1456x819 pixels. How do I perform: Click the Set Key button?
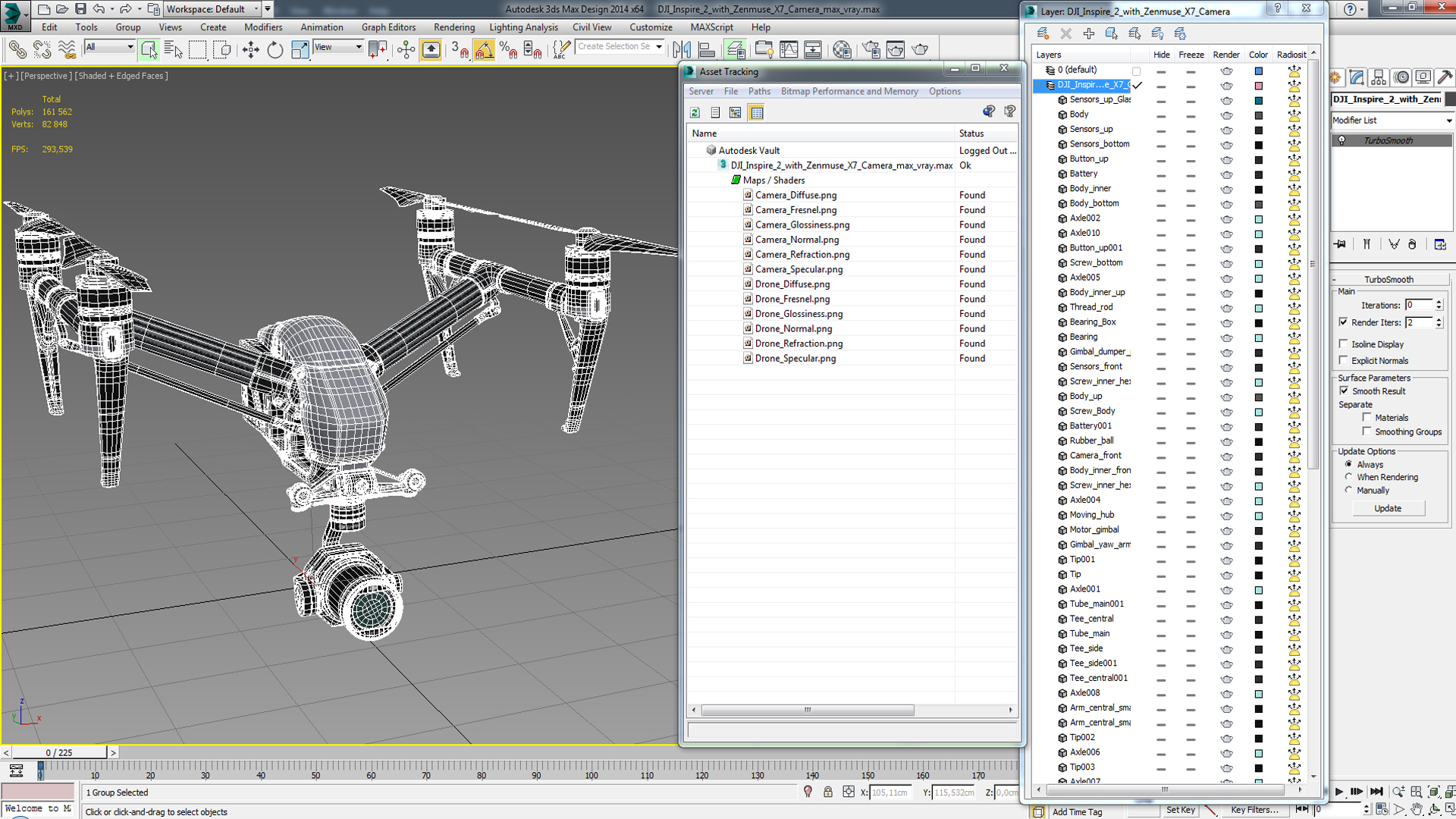pyautogui.click(x=1180, y=810)
